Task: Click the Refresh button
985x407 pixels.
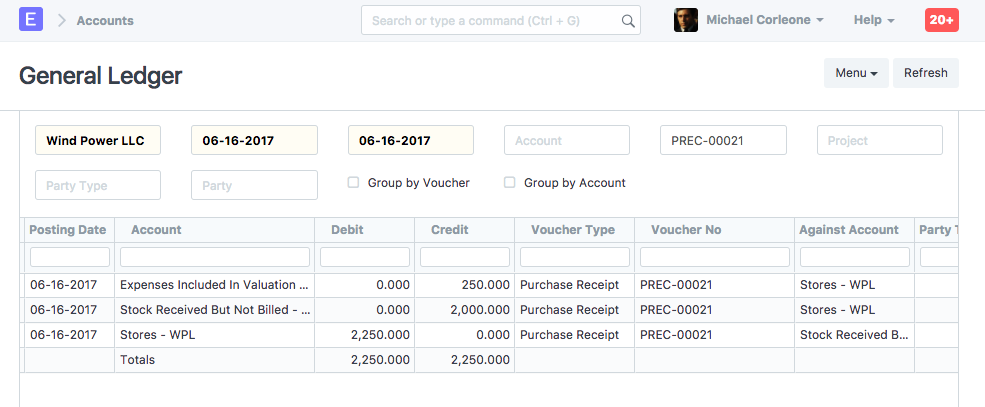Action: click(x=925, y=73)
